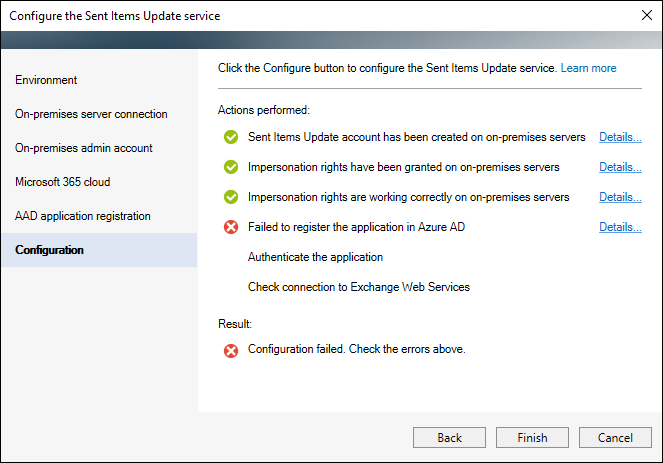Follow the Learn more link
The height and width of the screenshot is (463, 663).
point(588,68)
